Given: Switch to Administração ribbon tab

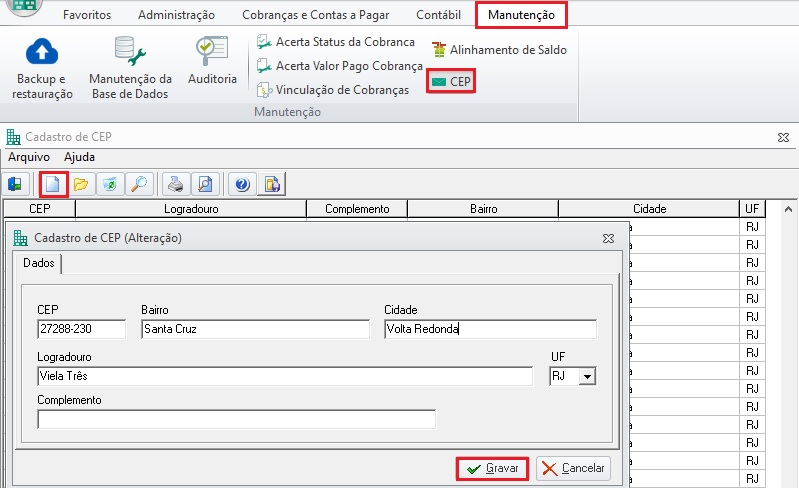Looking at the screenshot, I should [176, 15].
